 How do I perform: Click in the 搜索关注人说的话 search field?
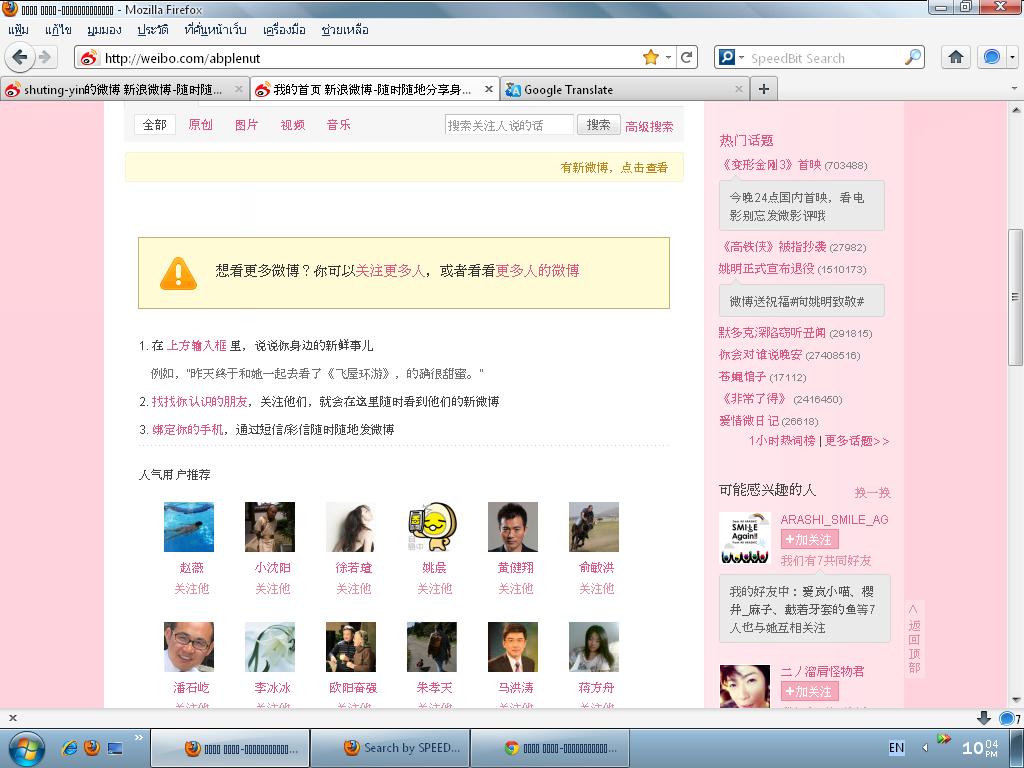(509, 125)
